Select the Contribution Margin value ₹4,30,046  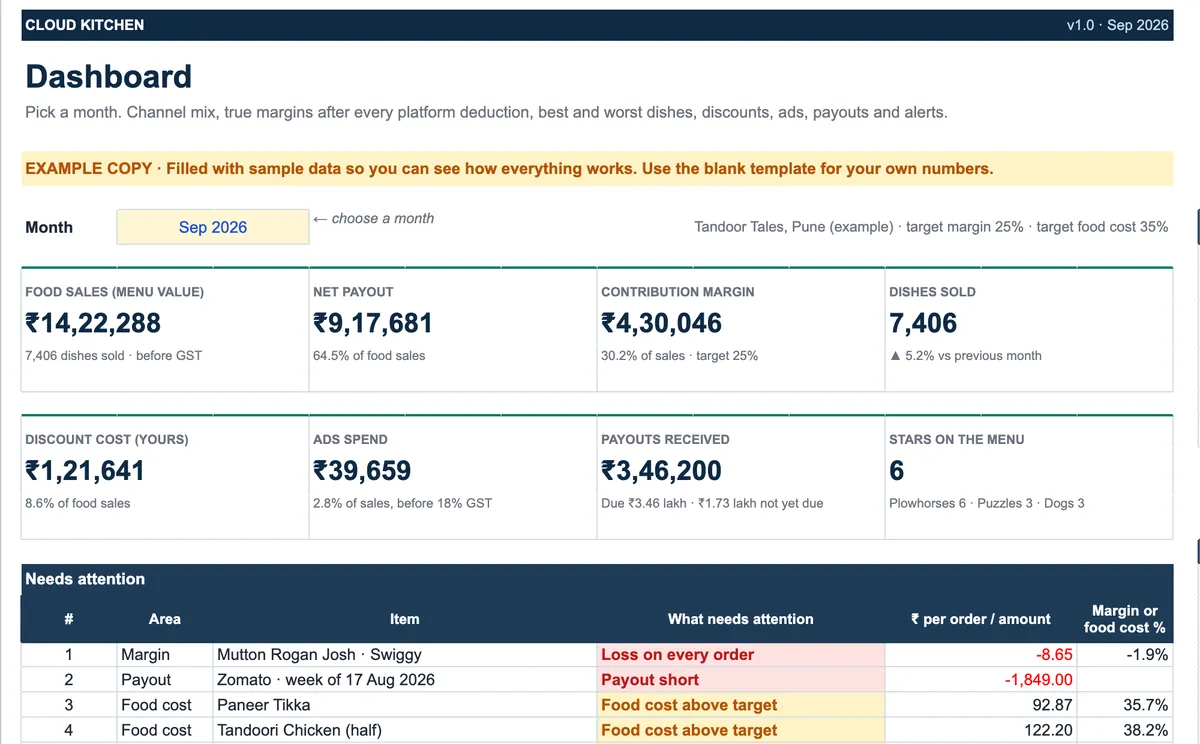pyautogui.click(x=661, y=323)
